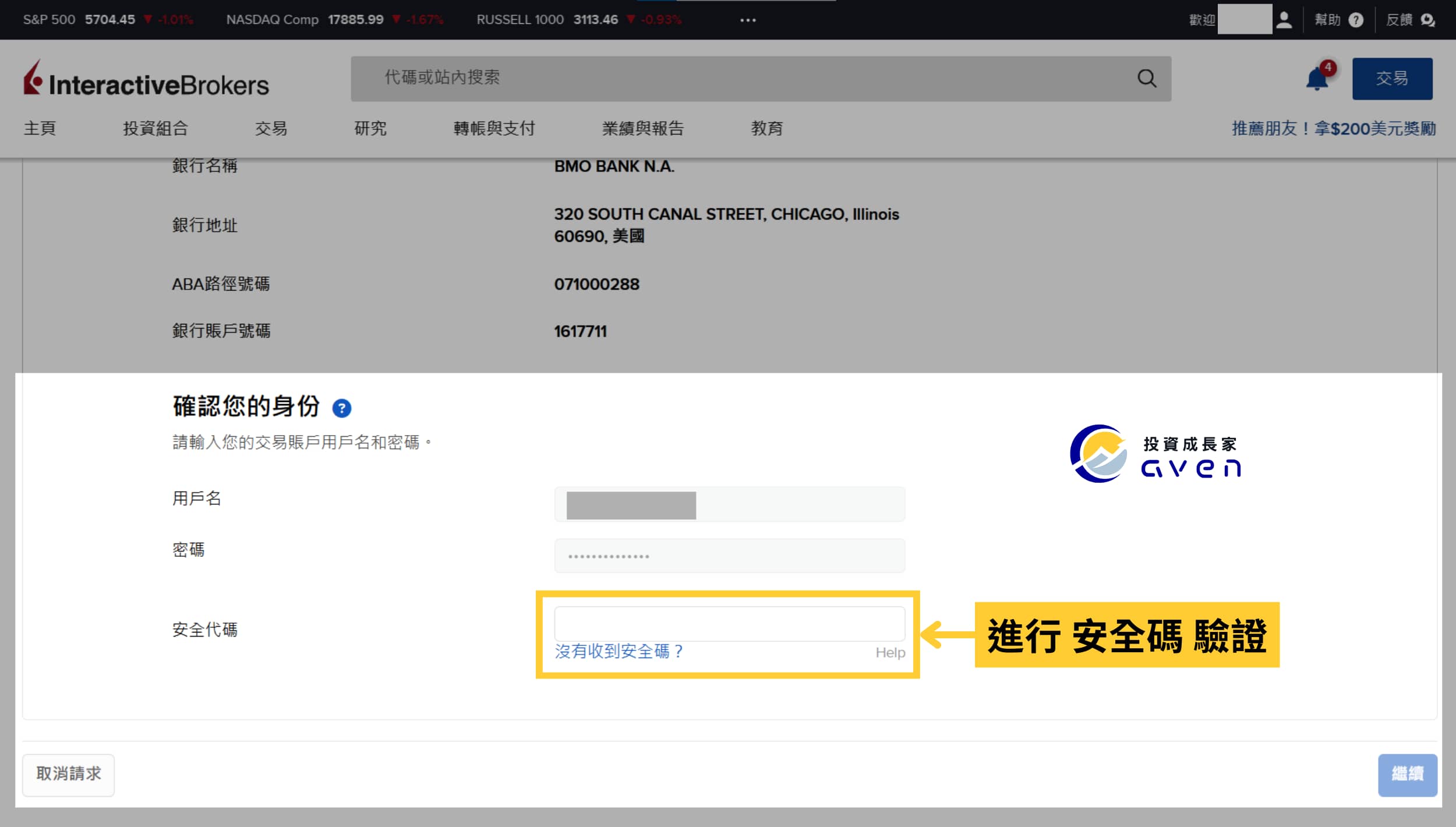Click the 安全代碼 input field
1456x827 pixels.
coord(729,624)
